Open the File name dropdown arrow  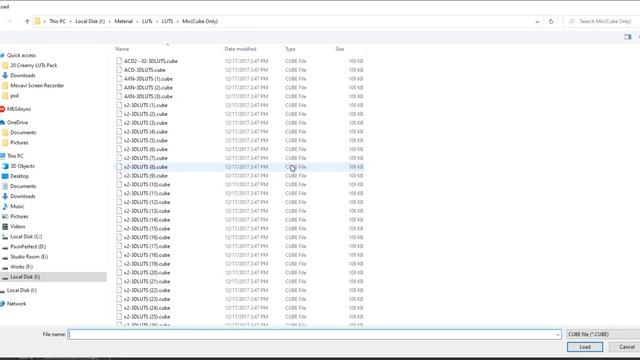click(x=558, y=335)
